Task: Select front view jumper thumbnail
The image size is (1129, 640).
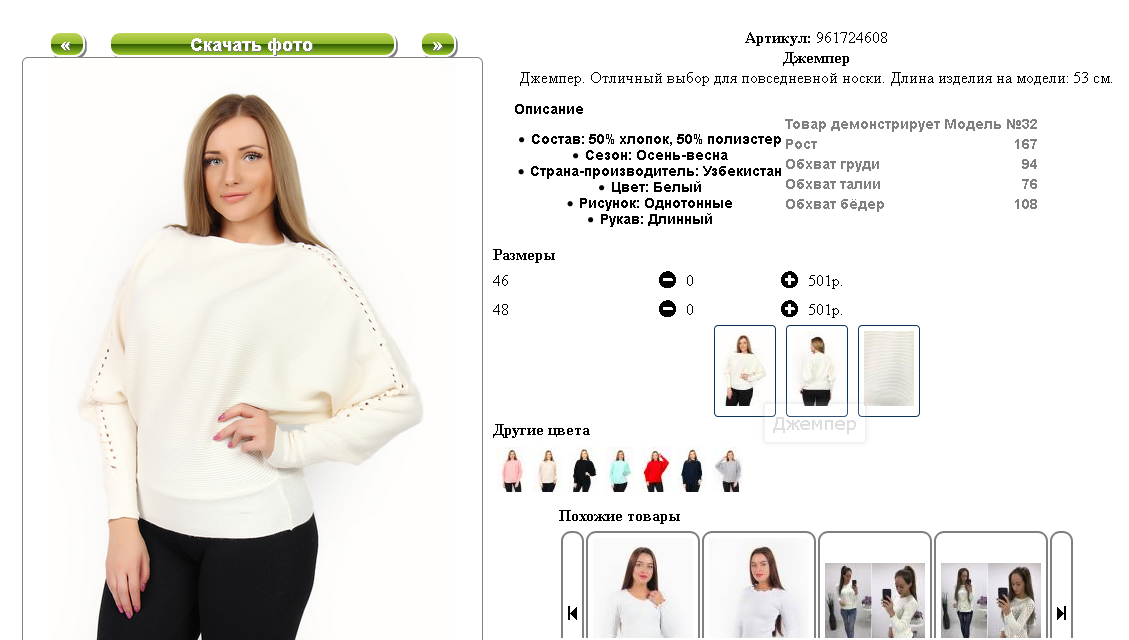Action: tap(745, 371)
